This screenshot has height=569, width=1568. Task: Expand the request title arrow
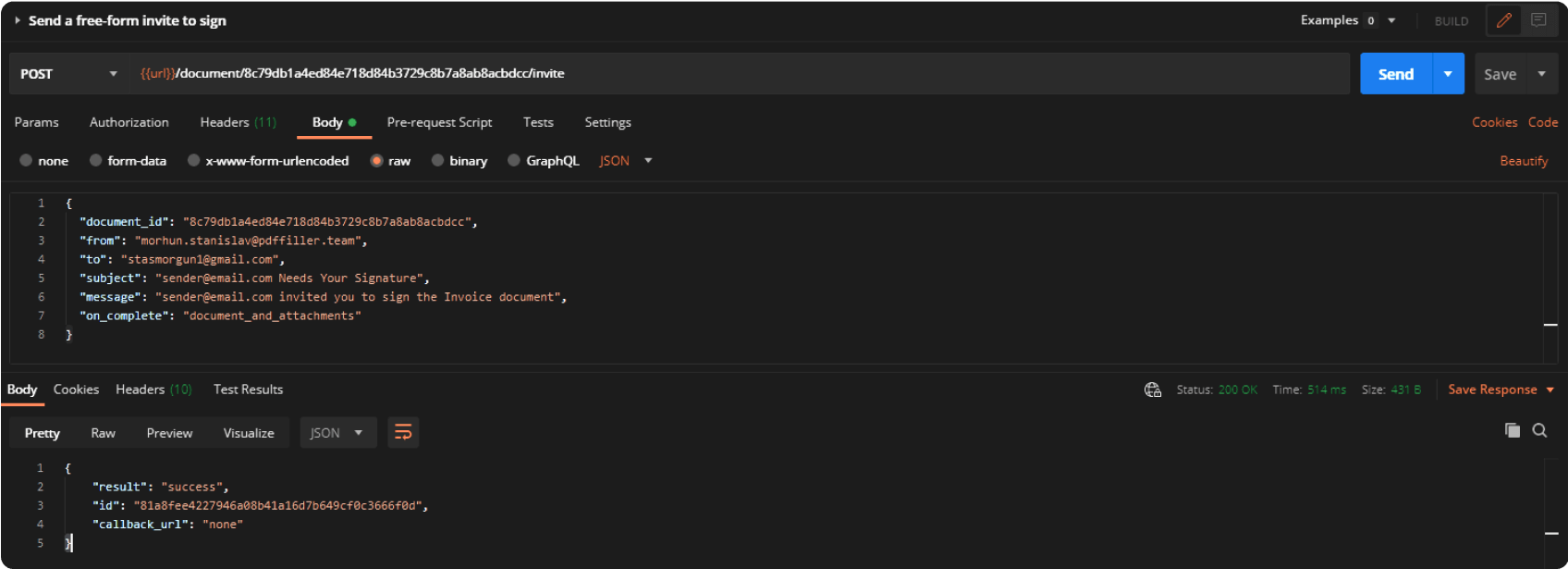click(18, 20)
